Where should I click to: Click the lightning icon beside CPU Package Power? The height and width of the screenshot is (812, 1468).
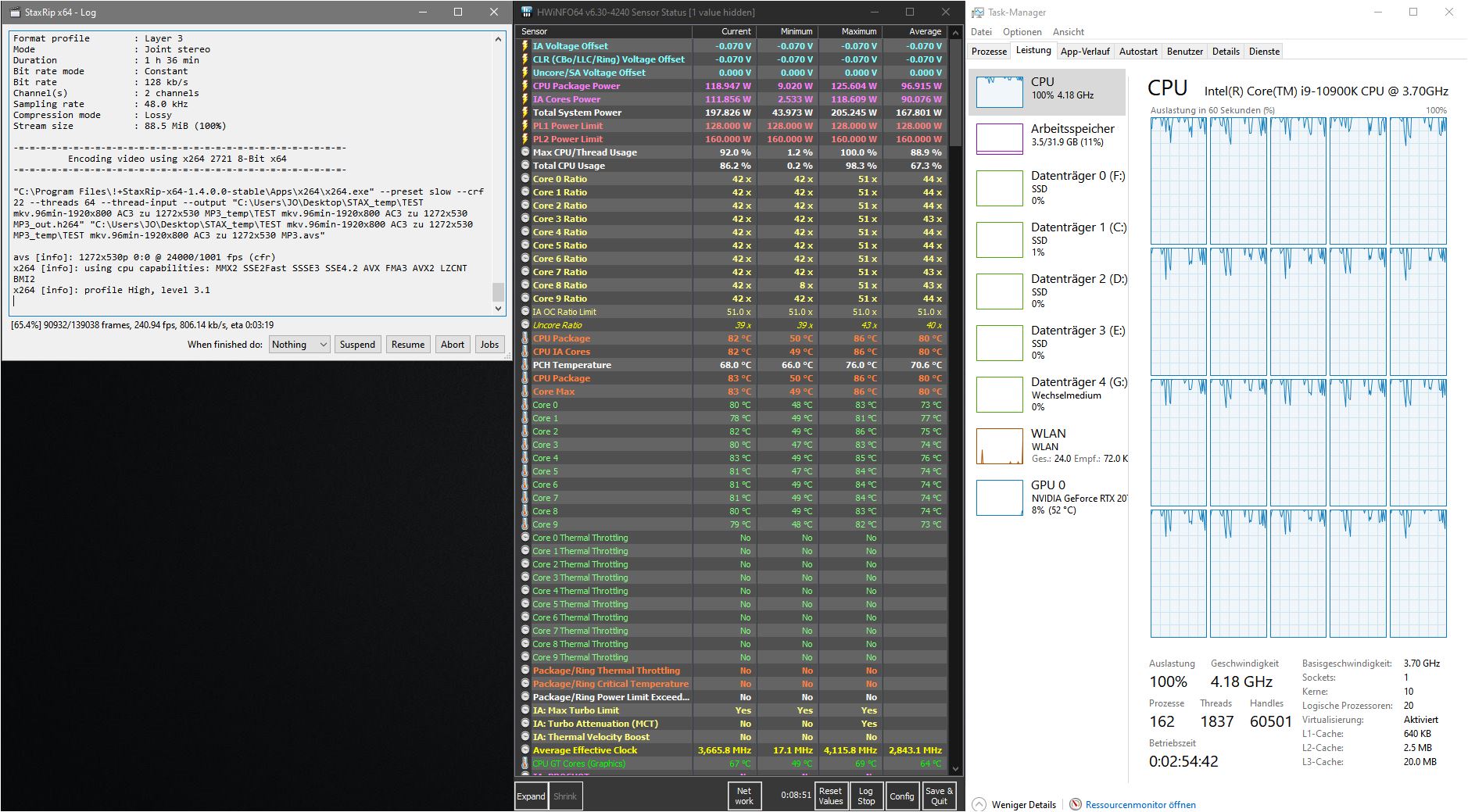pos(524,86)
